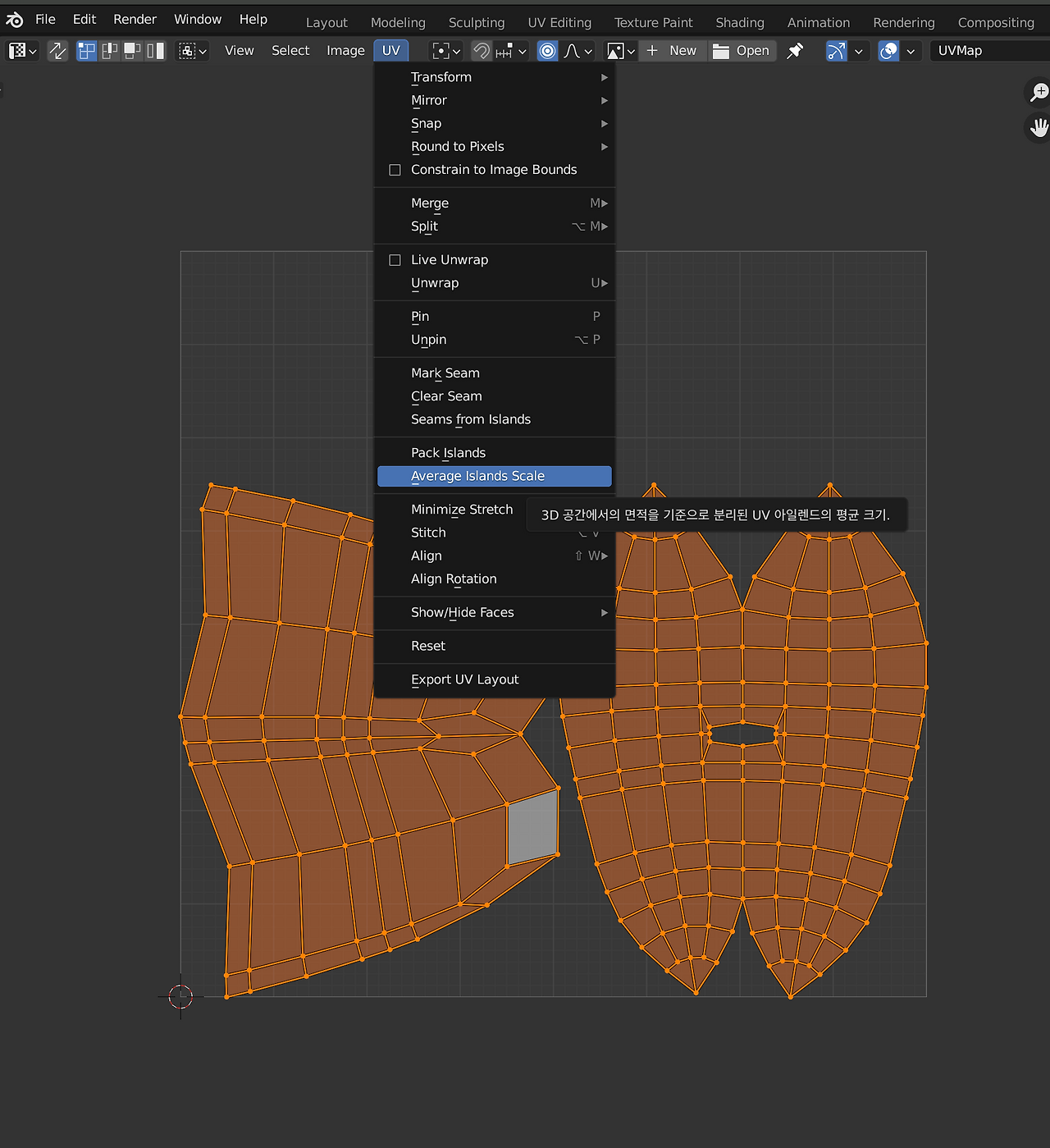Open proportional falloff curve dropdown

pyautogui.click(x=578, y=51)
